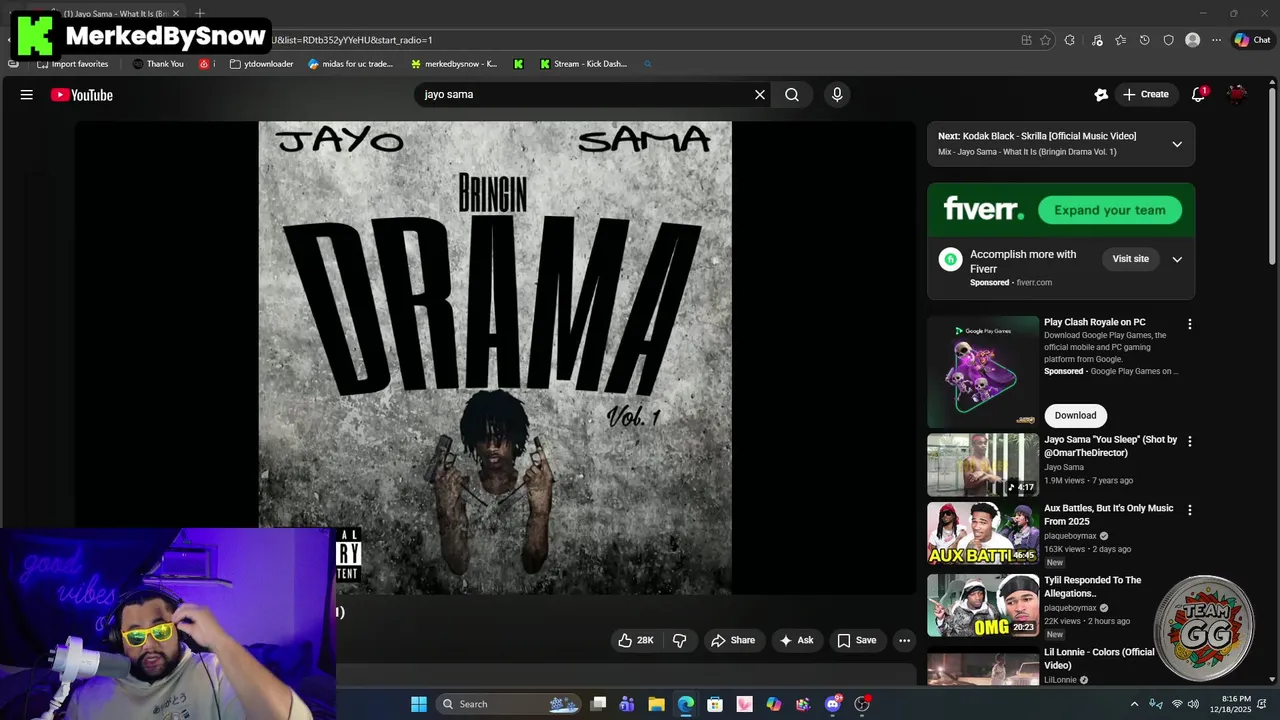Open browser essentials shield icon

[1168, 40]
